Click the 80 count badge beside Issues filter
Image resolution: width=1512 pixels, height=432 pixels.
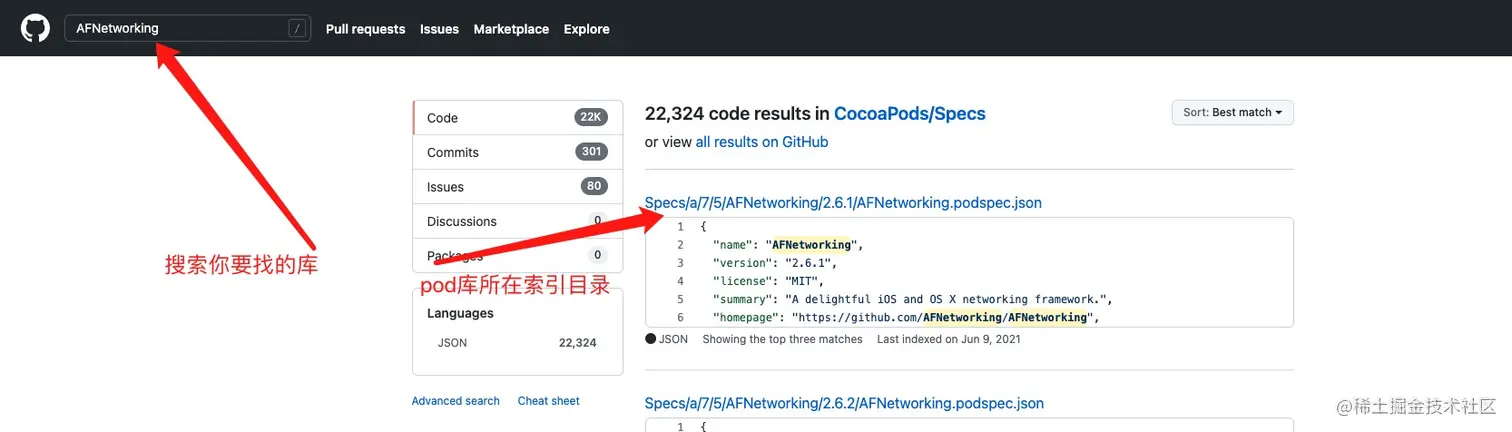pos(594,186)
